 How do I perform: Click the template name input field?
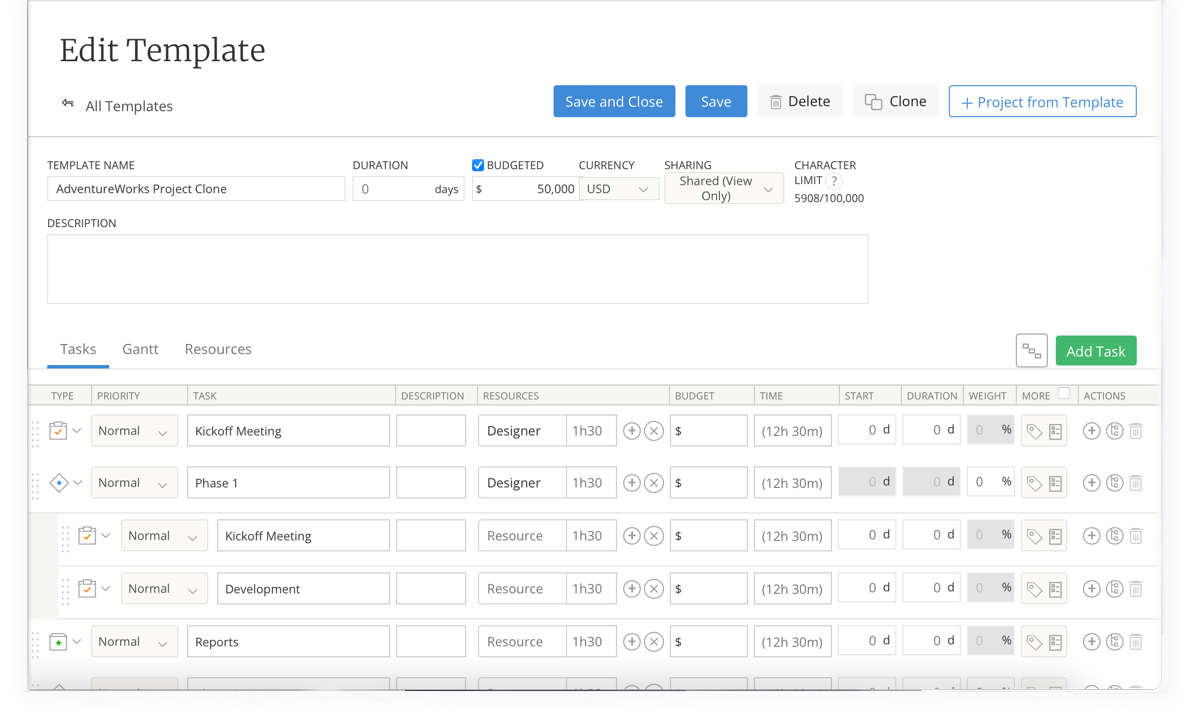click(196, 188)
